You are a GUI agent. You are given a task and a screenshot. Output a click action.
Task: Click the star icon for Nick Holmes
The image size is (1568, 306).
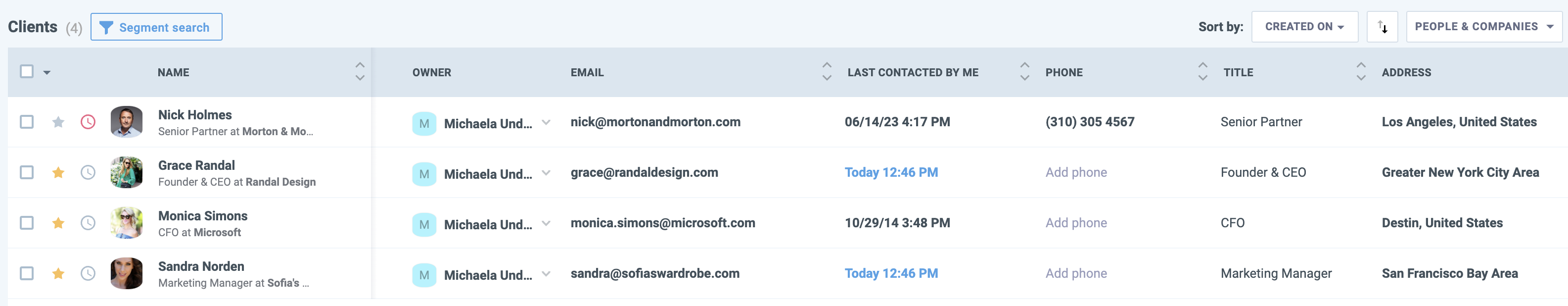click(58, 122)
